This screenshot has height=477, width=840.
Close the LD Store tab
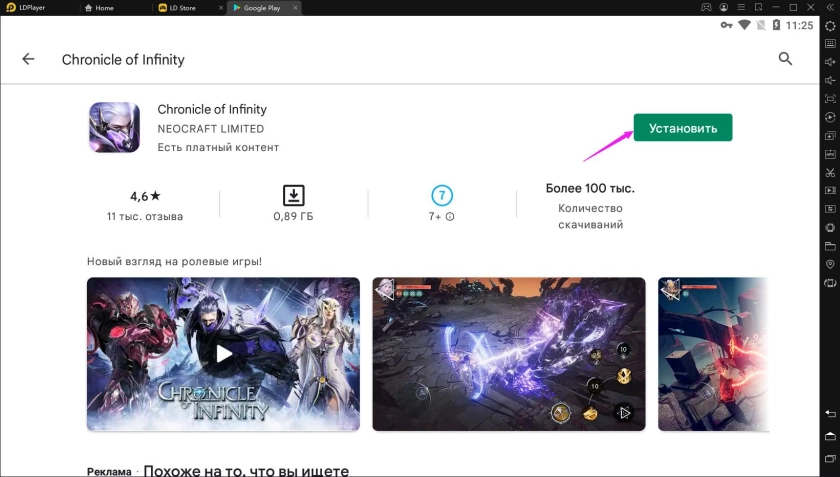click(221, 8)
